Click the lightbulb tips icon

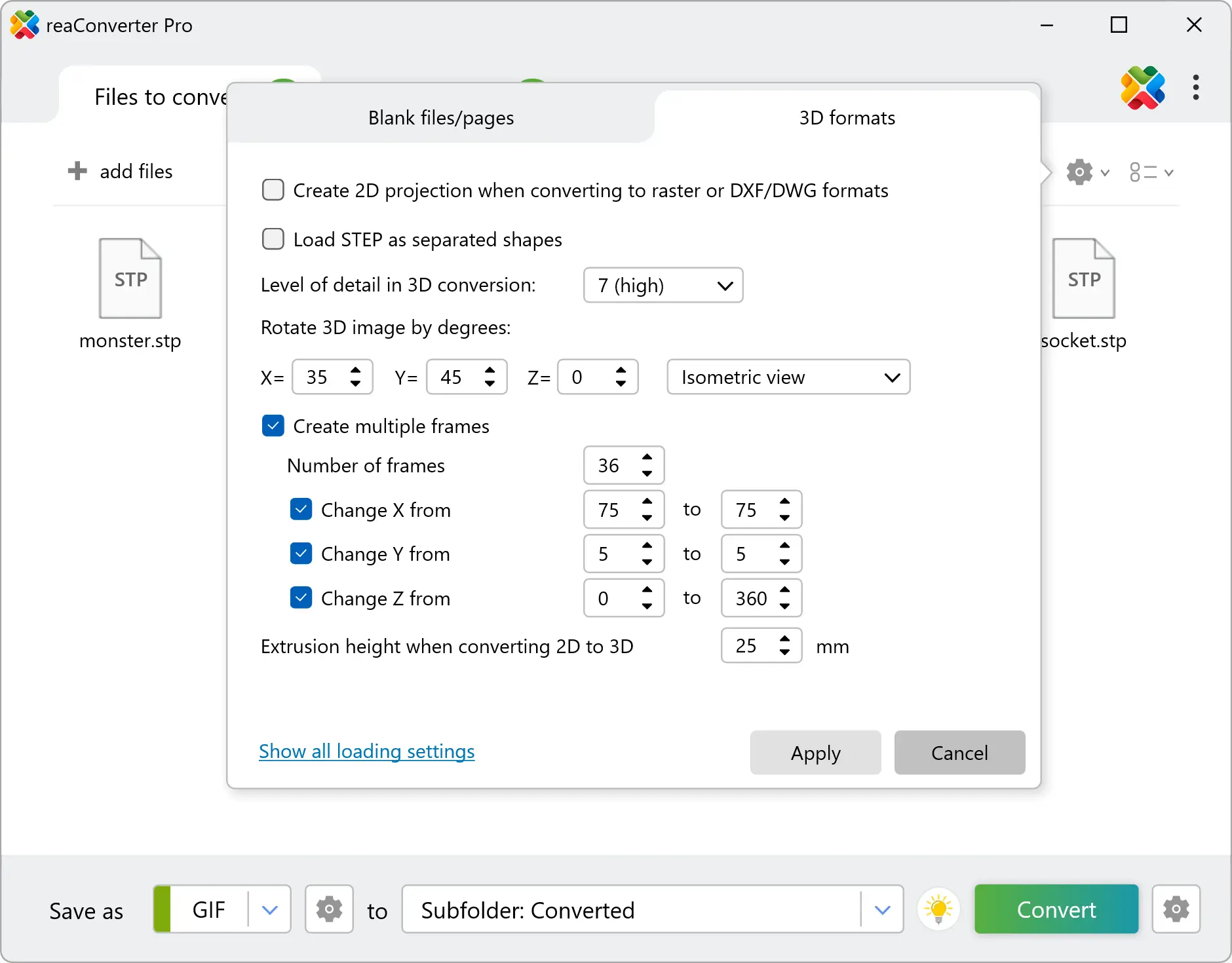[x=938, y=909]
